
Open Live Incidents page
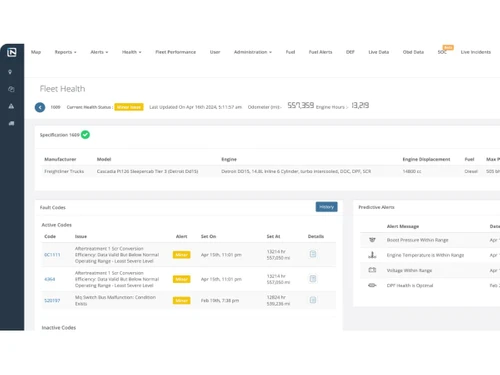[x=476, y=52]
